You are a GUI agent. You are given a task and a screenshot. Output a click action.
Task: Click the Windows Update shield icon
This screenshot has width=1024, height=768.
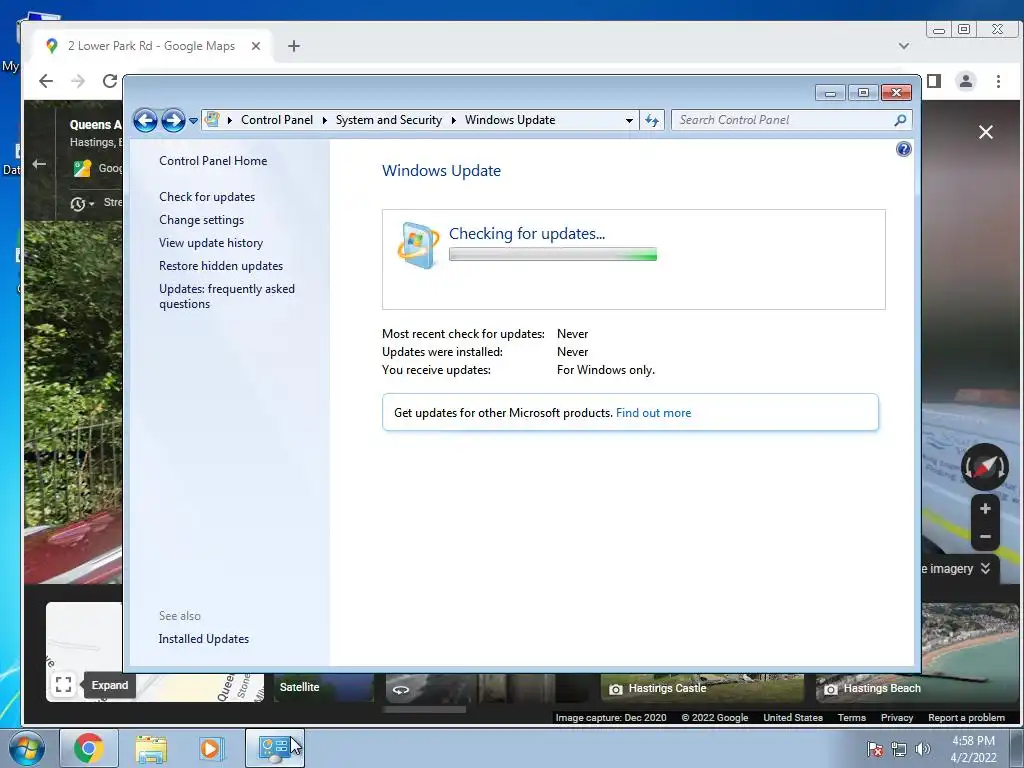(x=418, y=245)
